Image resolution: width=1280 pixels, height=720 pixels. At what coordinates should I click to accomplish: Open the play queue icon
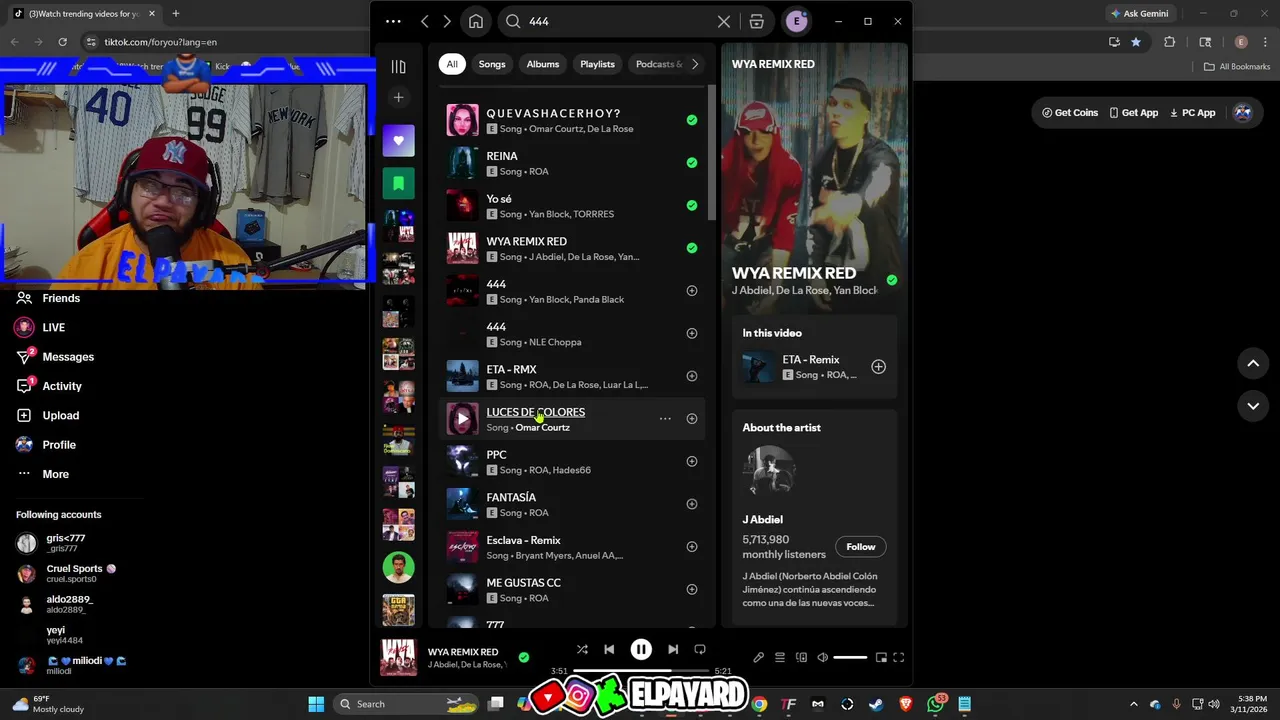(x=780, y=657)
